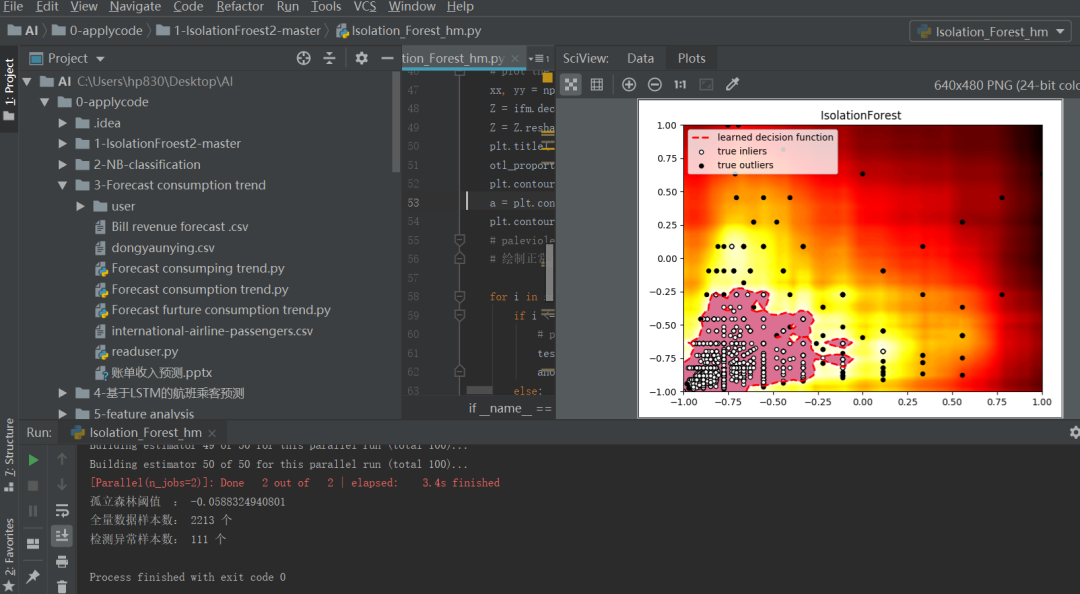Click the down stack trace arrow in Run panel
The width and height of the screenshot is (1080, 594).
point(62,484)
